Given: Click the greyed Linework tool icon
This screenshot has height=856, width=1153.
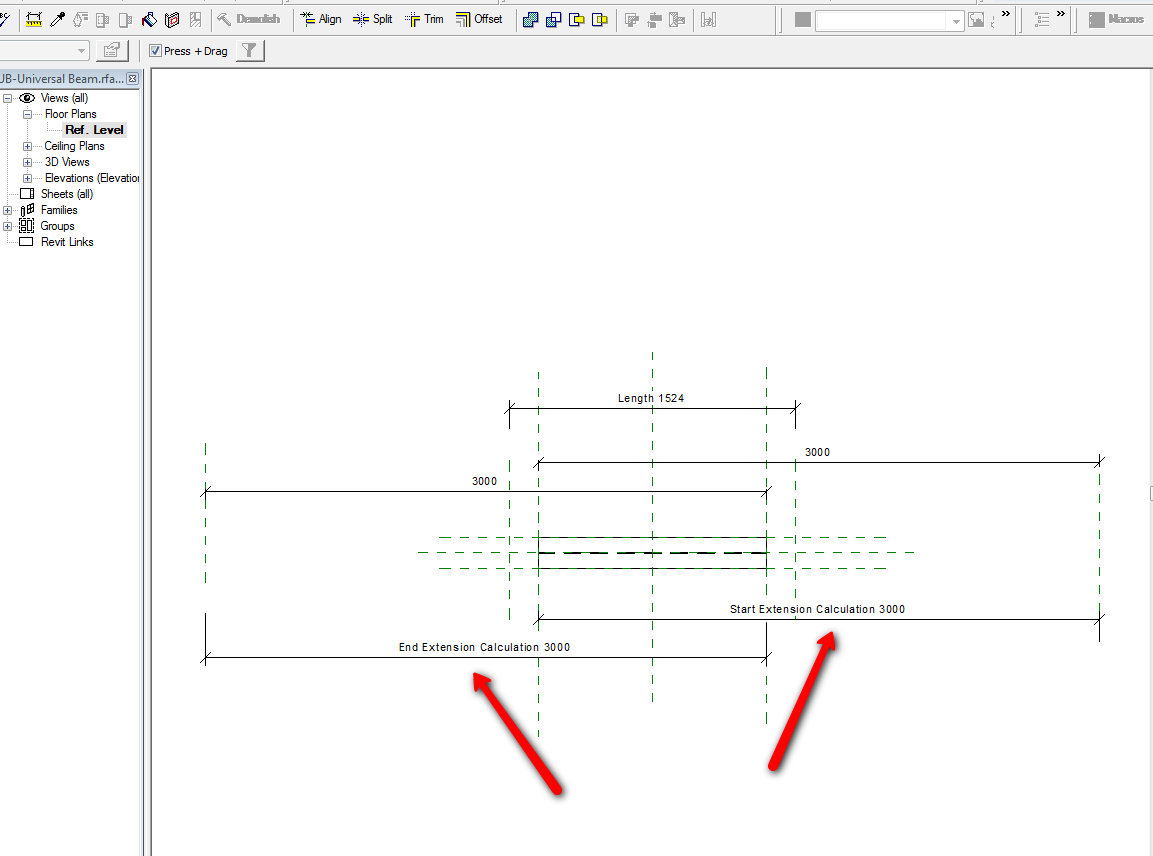Looking at the screenshot, I should (x=80, y=20).
